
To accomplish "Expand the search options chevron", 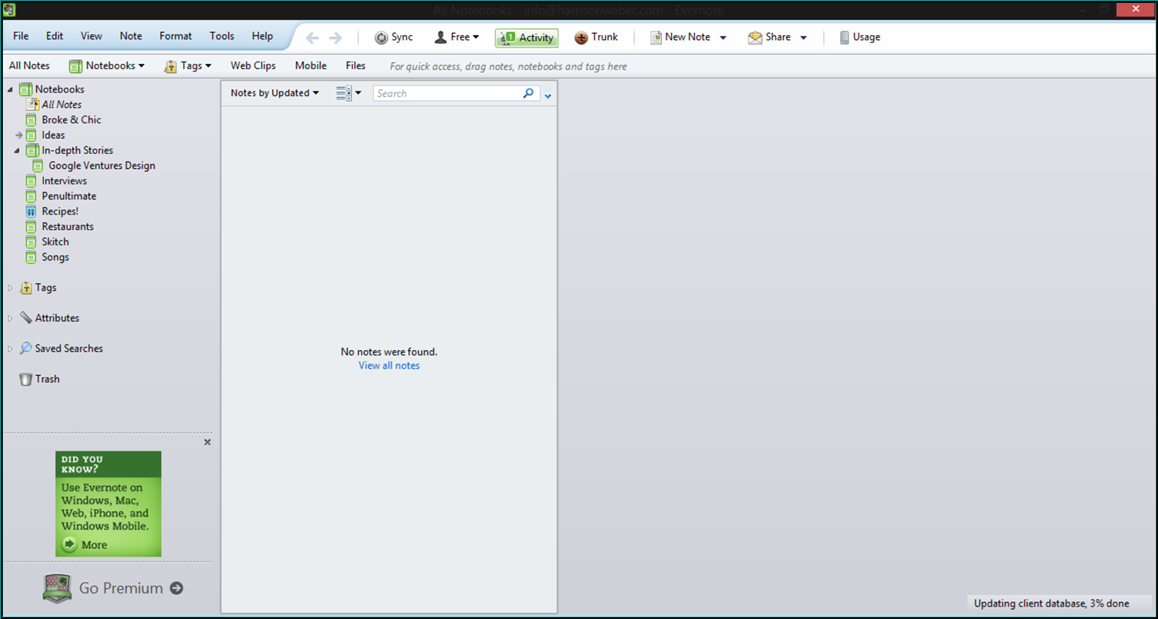I will (x=548, y=96).
